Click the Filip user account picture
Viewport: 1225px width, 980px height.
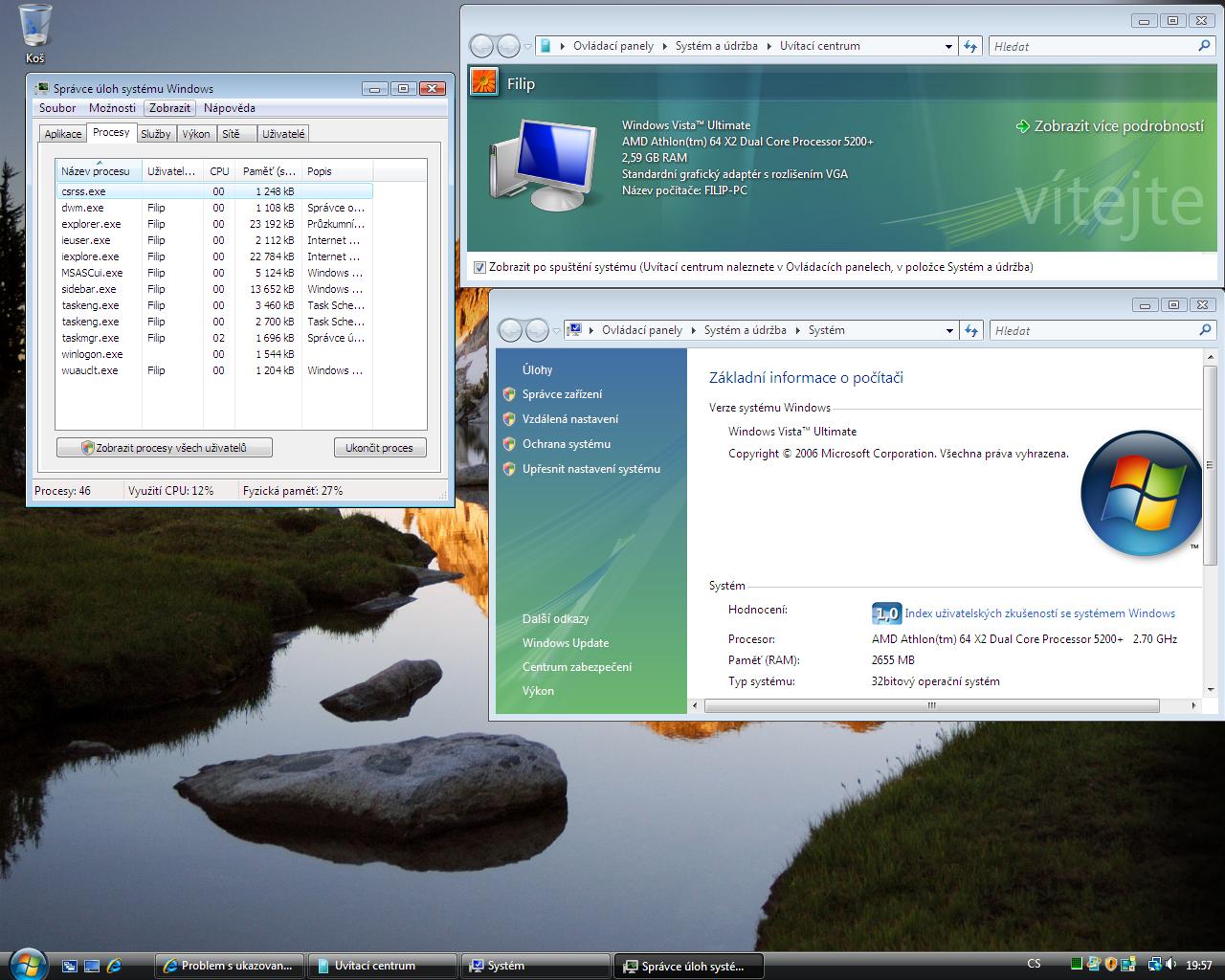[484, 83]
